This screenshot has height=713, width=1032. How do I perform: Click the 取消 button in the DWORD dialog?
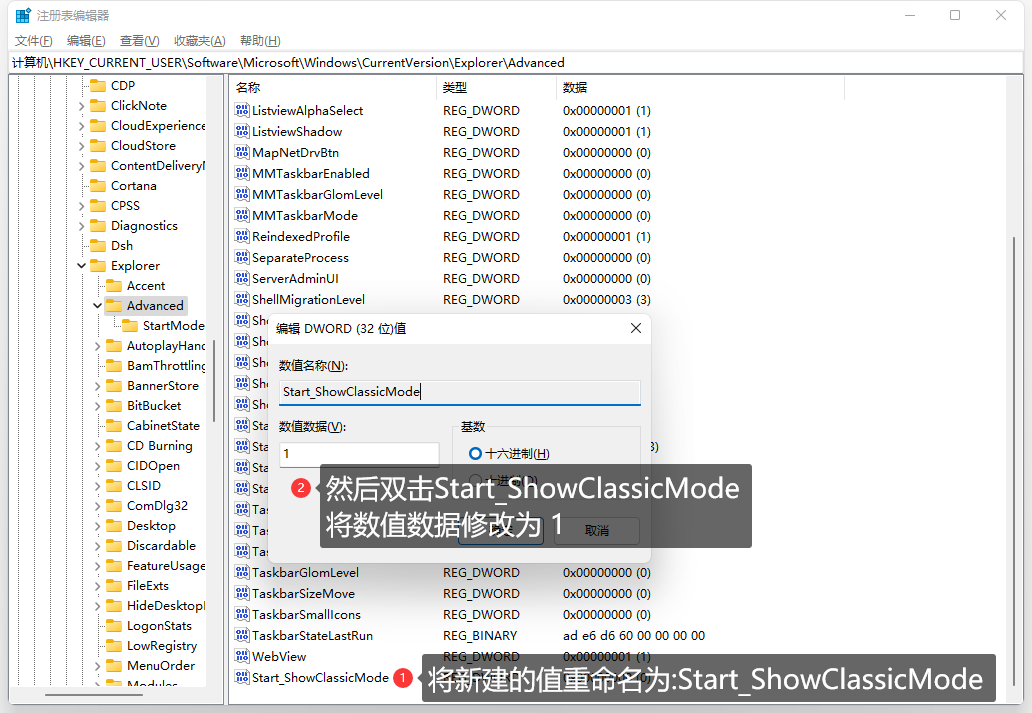click(597, 531)
